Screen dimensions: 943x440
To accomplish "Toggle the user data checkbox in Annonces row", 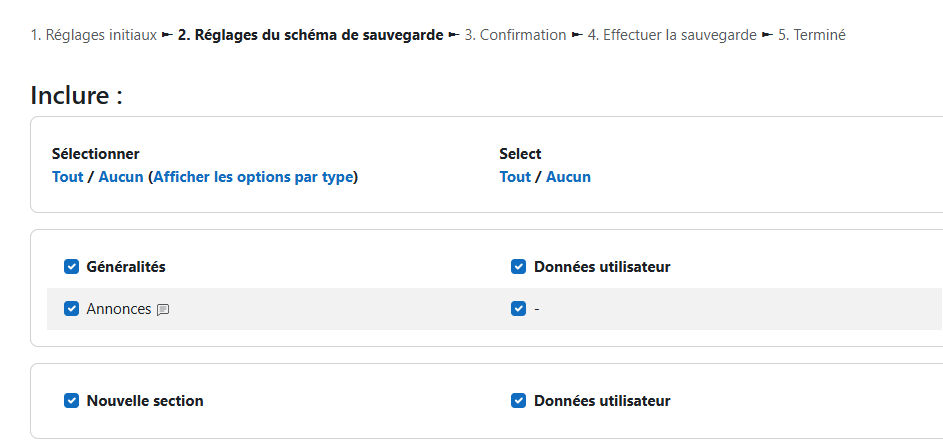I will click(x=518, y=308).
